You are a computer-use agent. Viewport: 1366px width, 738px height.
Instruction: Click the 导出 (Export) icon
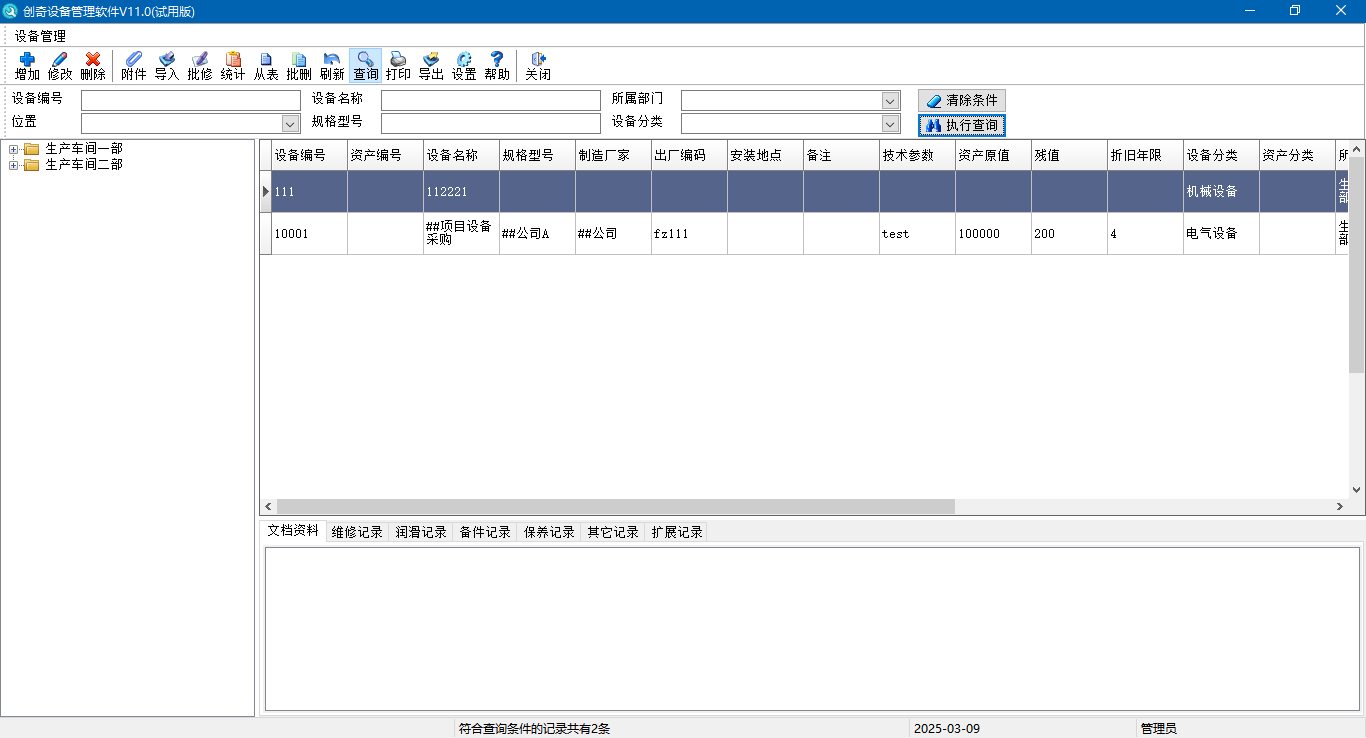[x=430, y=65]
